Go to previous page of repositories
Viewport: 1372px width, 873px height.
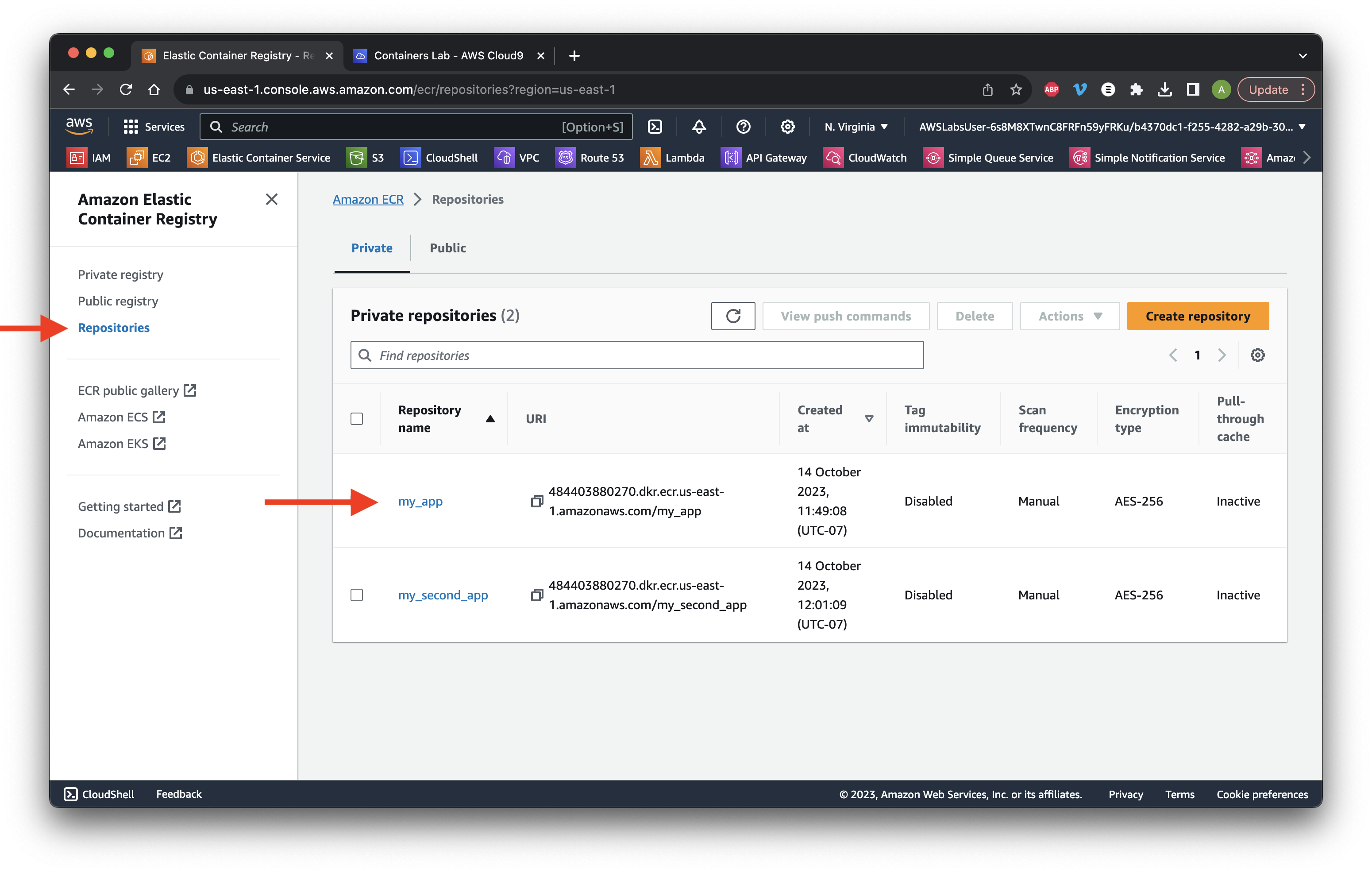click(1172, 355)
